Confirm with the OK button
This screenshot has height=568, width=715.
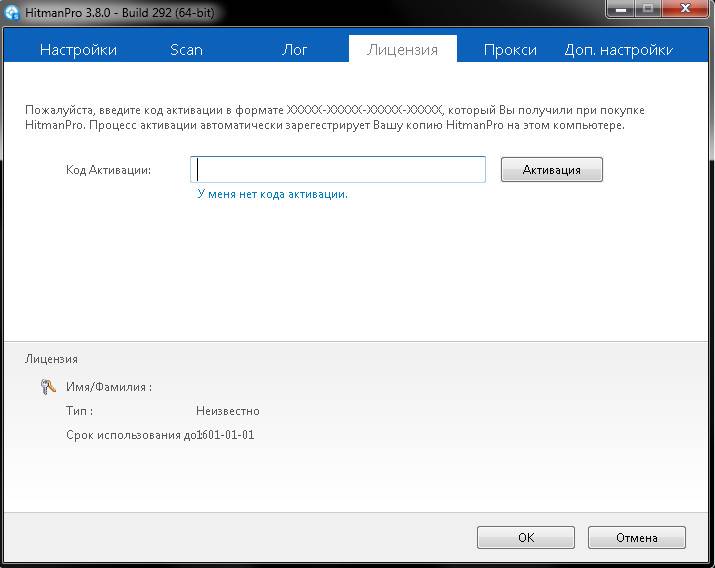click(526, 537)
